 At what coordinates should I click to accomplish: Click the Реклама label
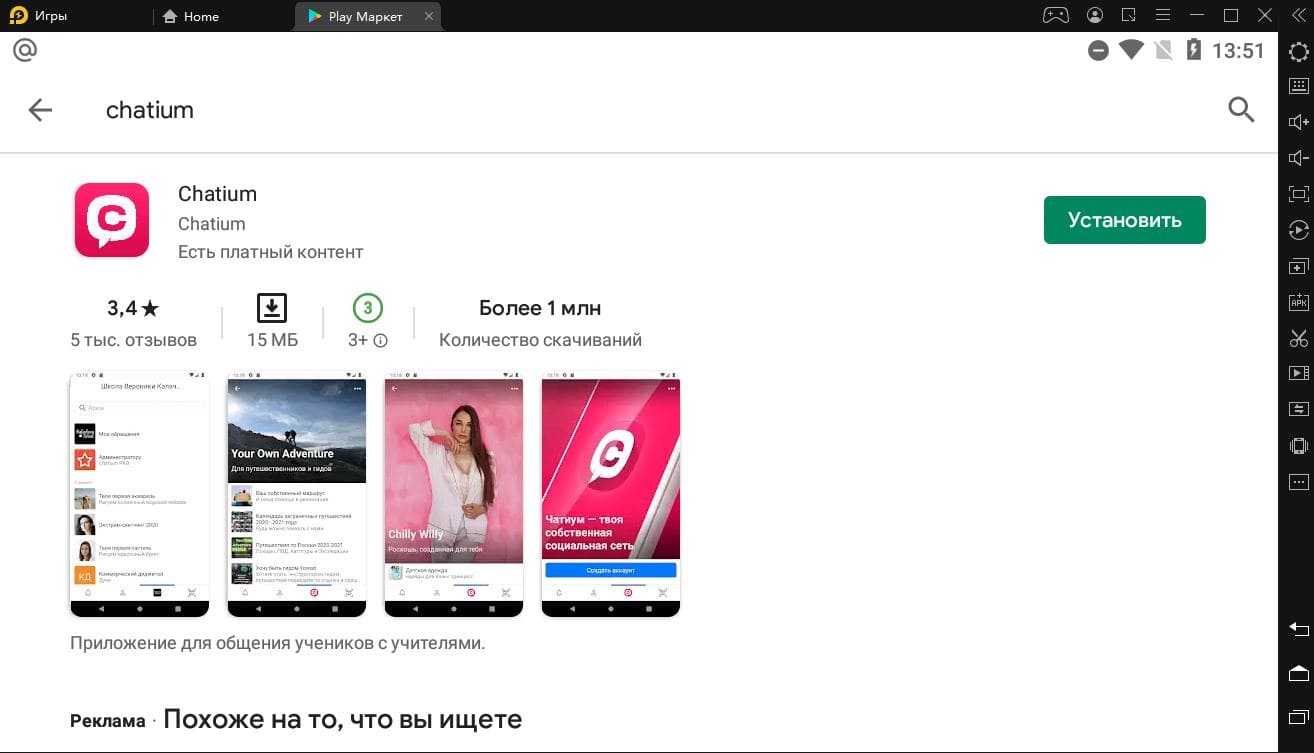pyautogui.click(x=107, y=721)
